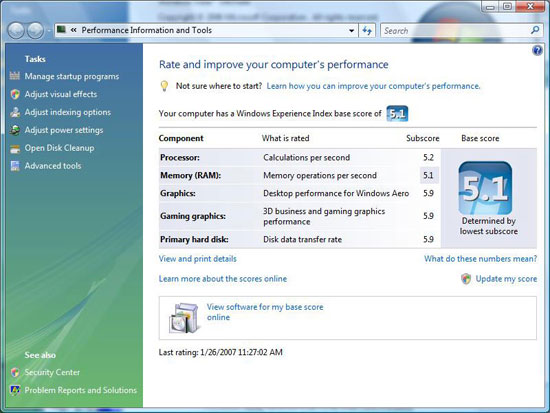This screenshot has width=550, height=413.
Task: Click the Advanced tools icon
Action: click(x=15, y=166)
